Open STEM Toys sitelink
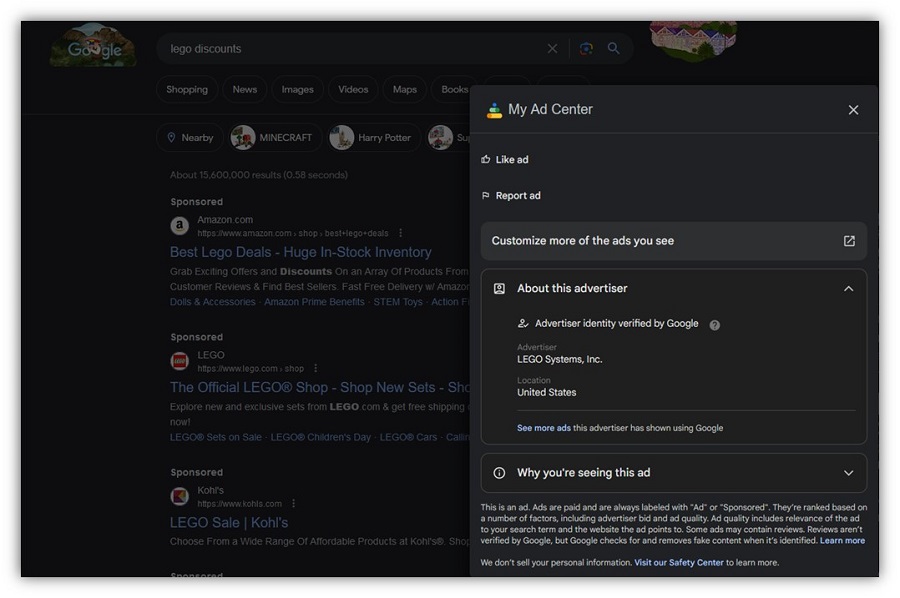This screenshot has height=598, width=900. pos(398,302)
